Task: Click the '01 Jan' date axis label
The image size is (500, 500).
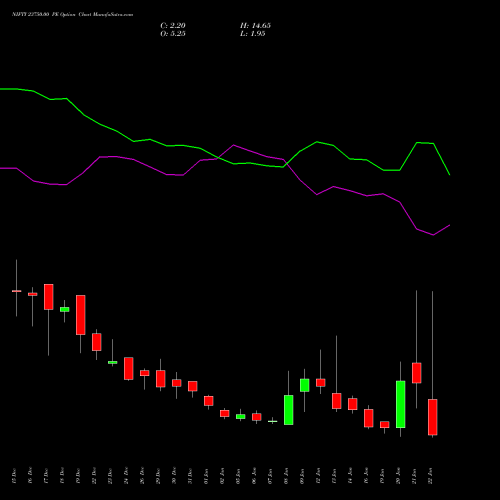Action: (206, 476)
